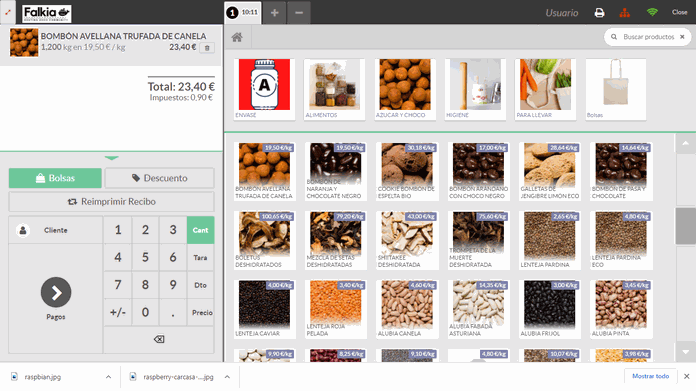The width and height of the screenshot is (696, 391).
Task: Open the printer status icon
Action: 599,13
